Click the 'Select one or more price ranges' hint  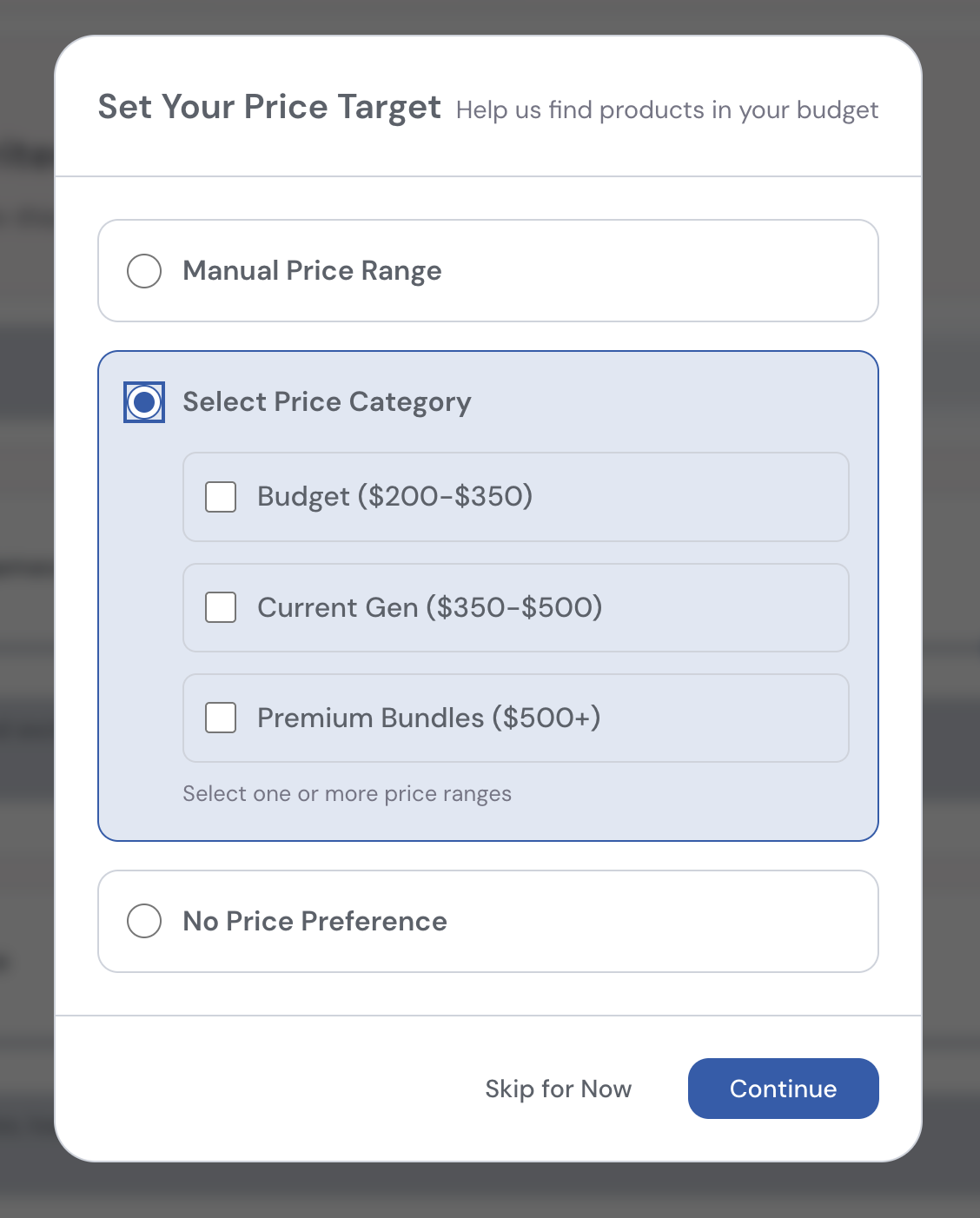[x=347, y=794]
